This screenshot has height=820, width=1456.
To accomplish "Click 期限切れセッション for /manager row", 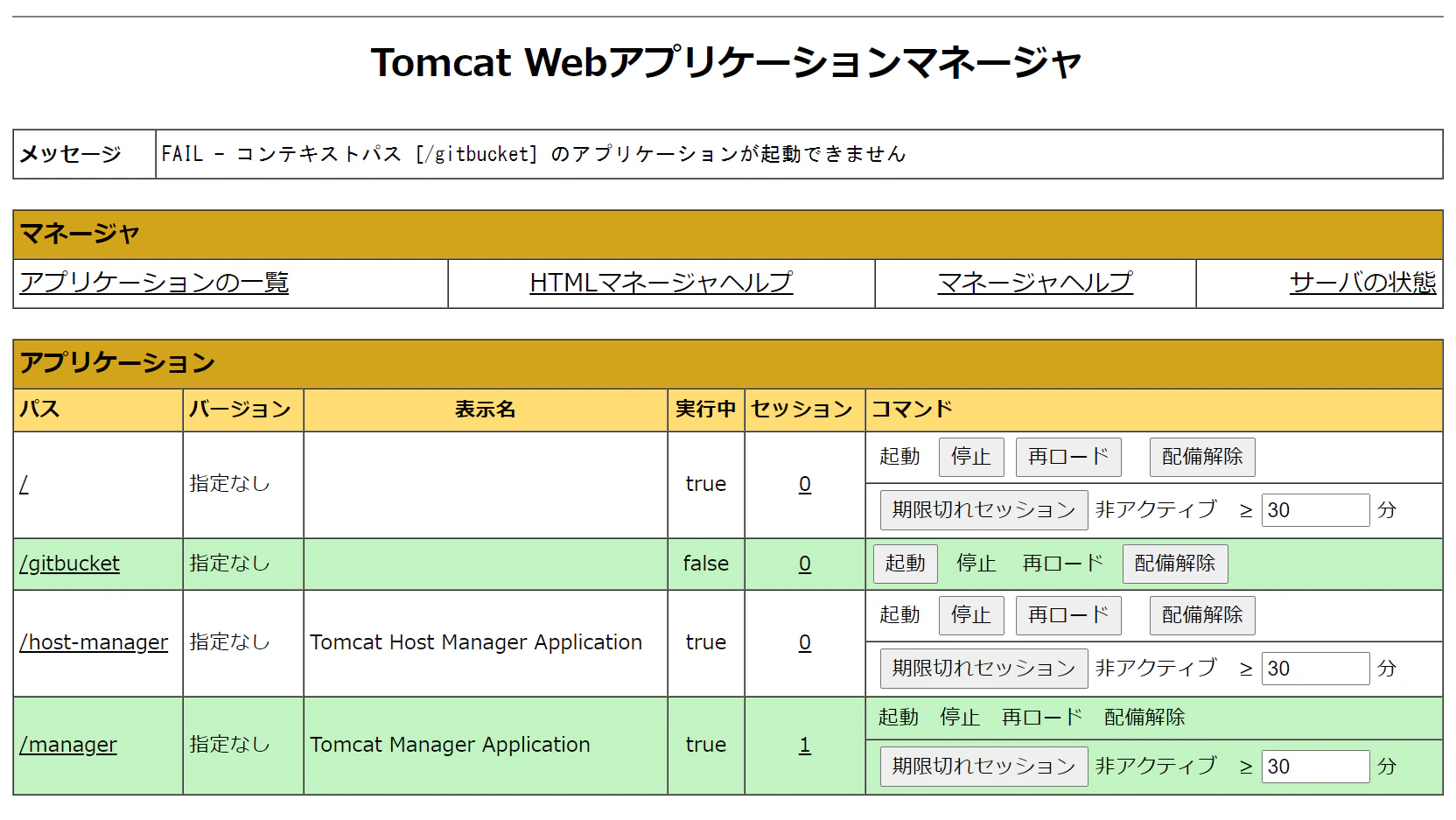I will coord(983,766).
